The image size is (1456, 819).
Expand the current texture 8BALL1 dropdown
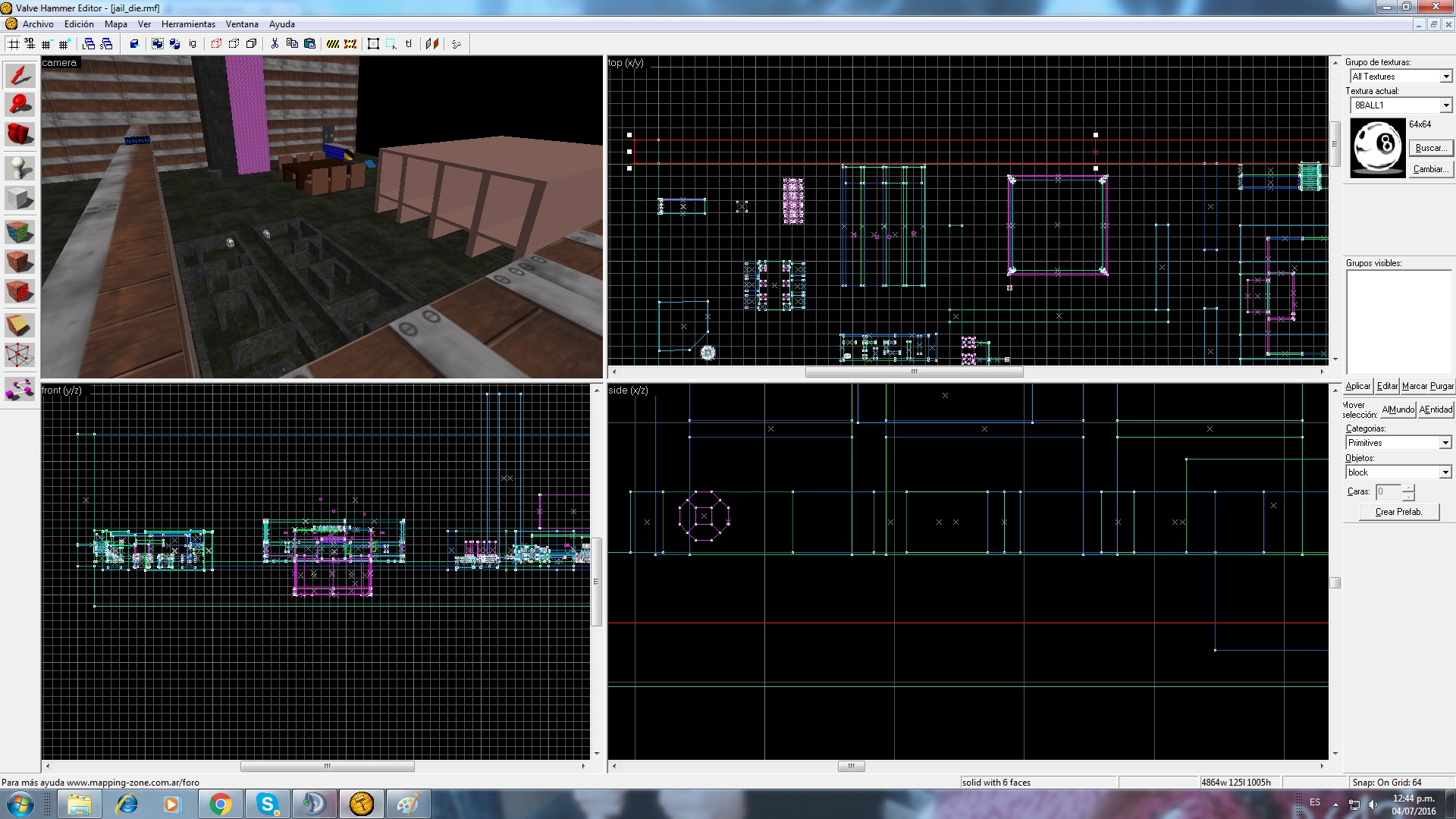[1445, 105]
